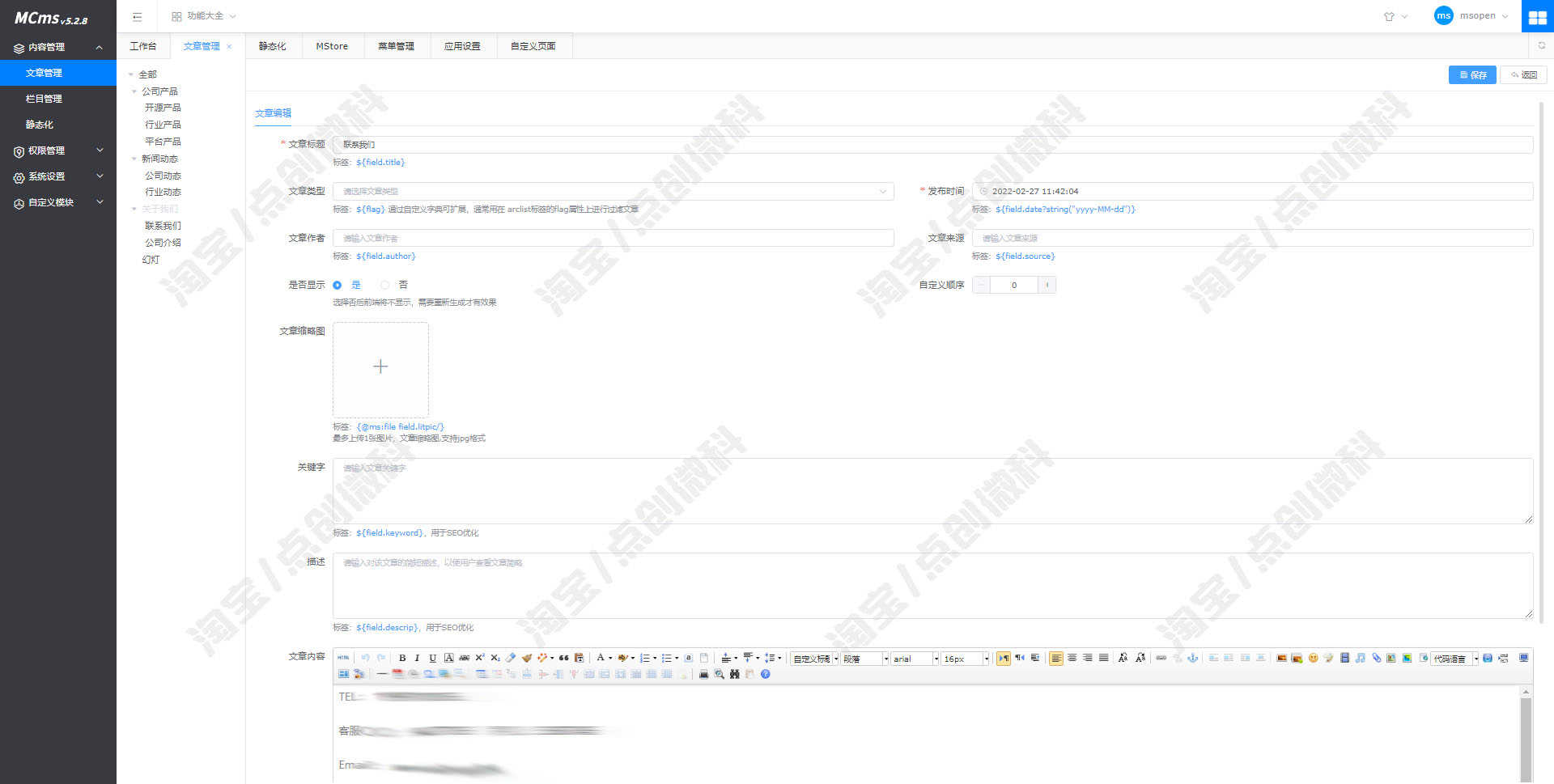Insert emoticon from editor toolbar
Viewport: 1554px width, 784px height.
pyautogui.click(x=1314, y=658)
